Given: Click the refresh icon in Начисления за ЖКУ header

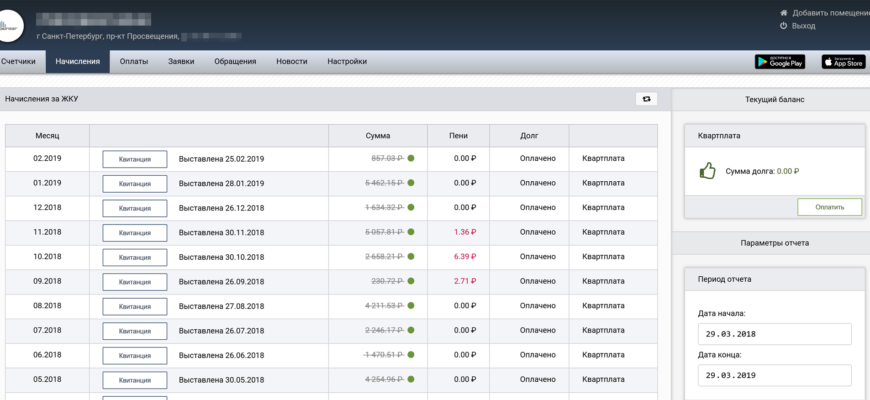Looking at the screenshot, I should [646, 99].
